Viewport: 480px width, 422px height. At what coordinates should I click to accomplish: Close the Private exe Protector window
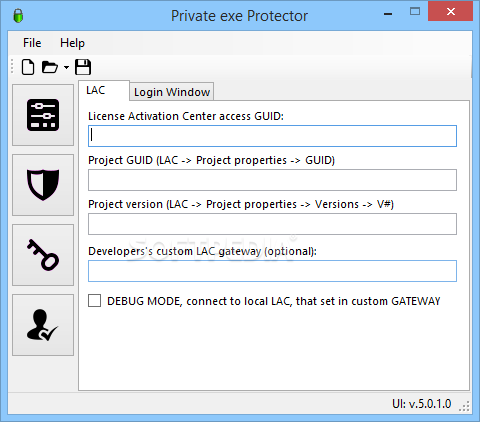[x=451, y=12]
